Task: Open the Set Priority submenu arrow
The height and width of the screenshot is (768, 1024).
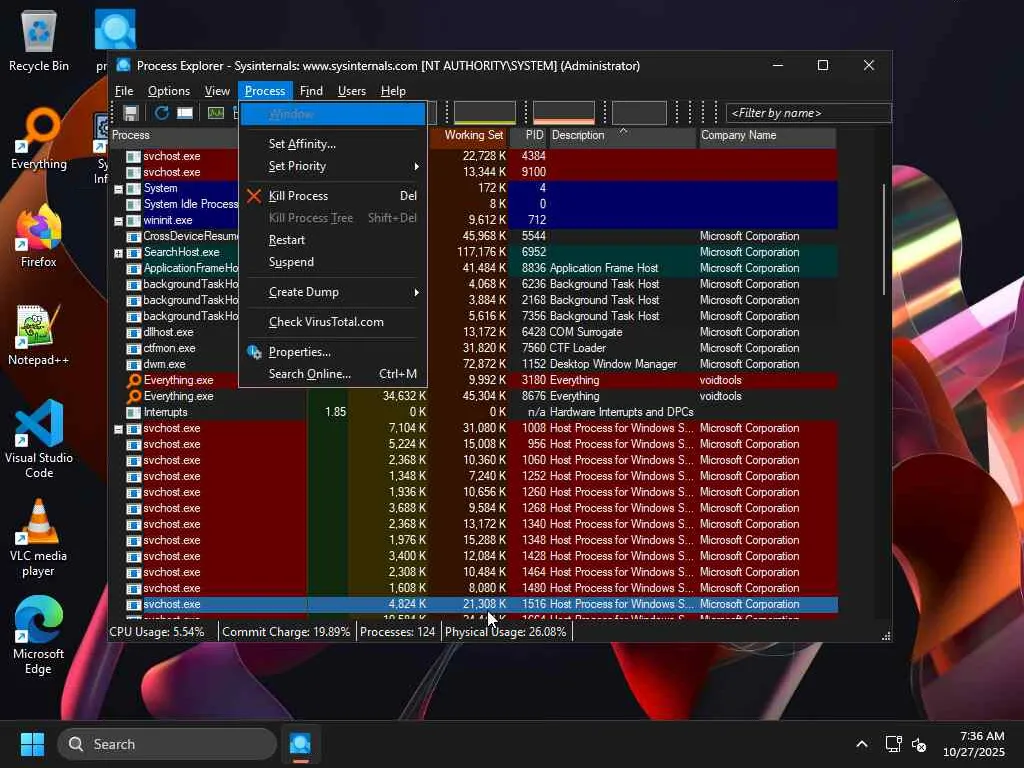Action: tap(416, 167)
